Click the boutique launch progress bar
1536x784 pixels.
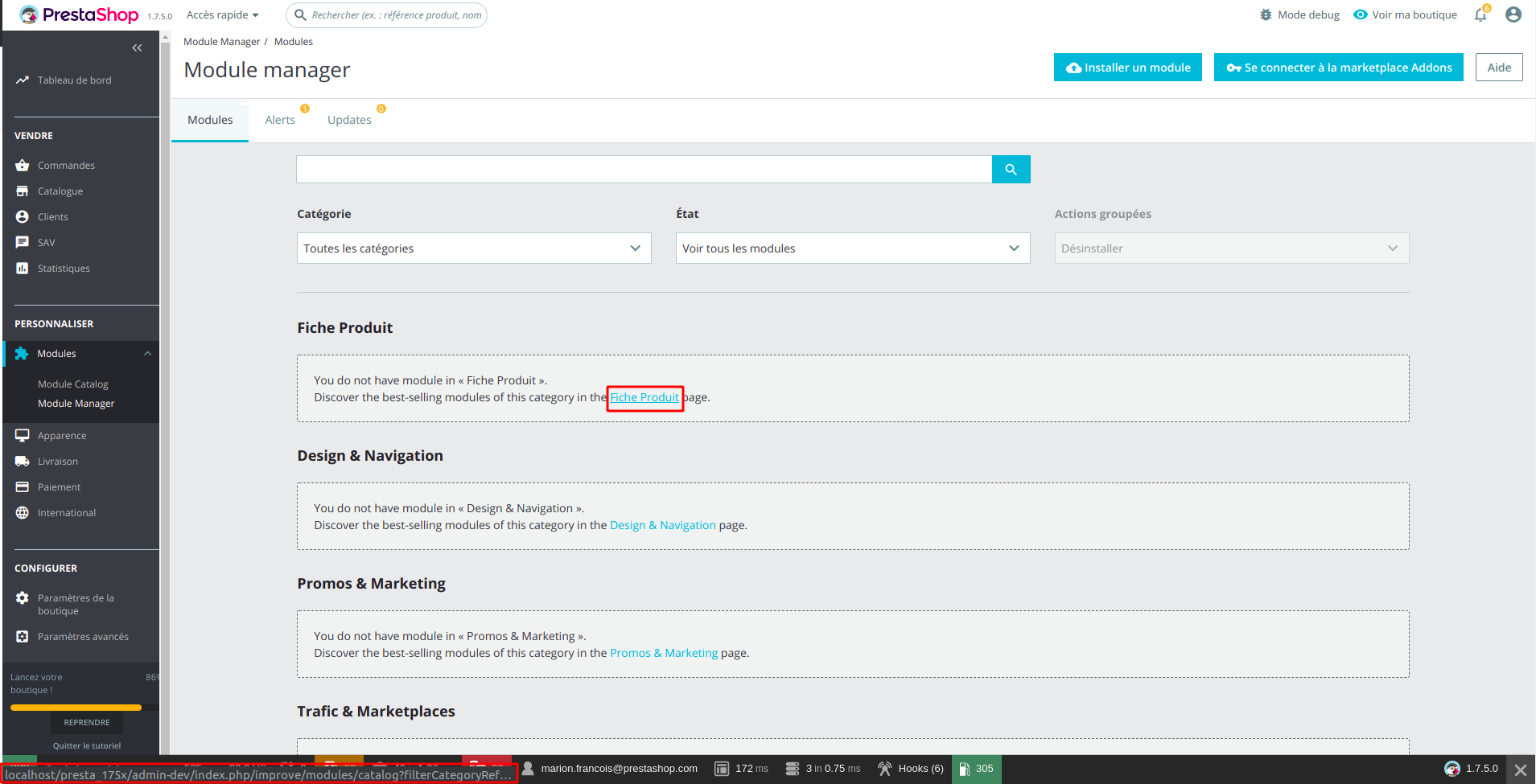(76, 707)
